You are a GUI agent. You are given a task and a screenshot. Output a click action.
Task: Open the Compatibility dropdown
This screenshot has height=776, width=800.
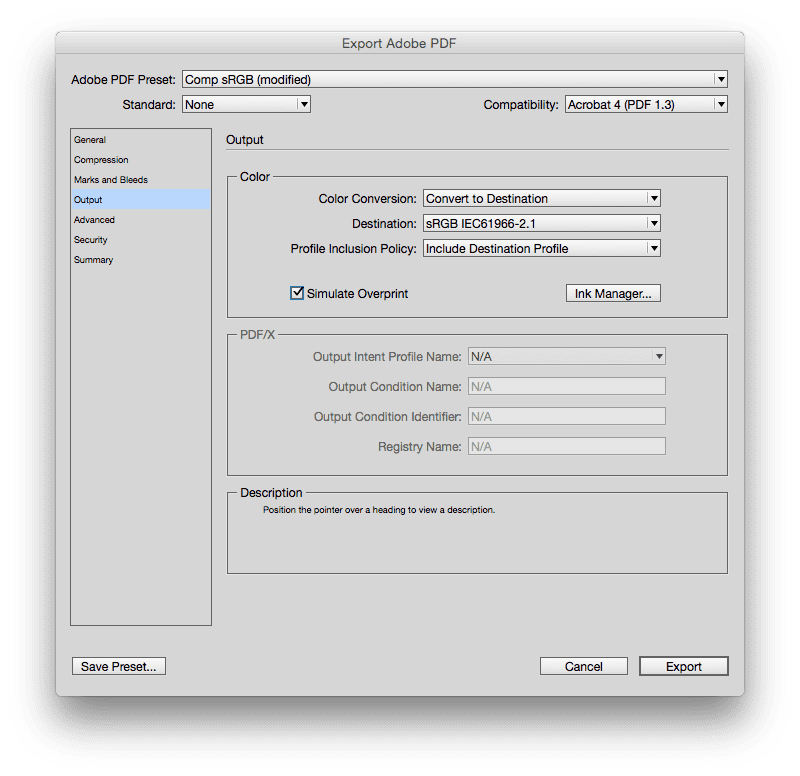646,105
